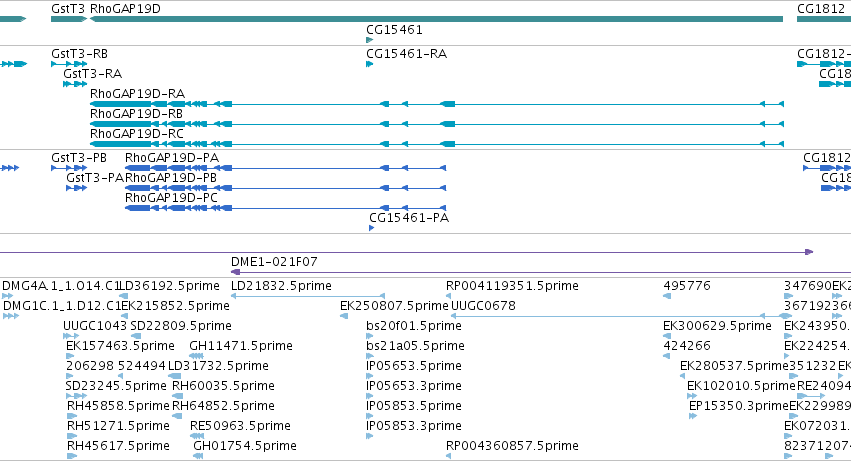Click the CG15461-RA transcript arrow

click(x=370, y=64)
